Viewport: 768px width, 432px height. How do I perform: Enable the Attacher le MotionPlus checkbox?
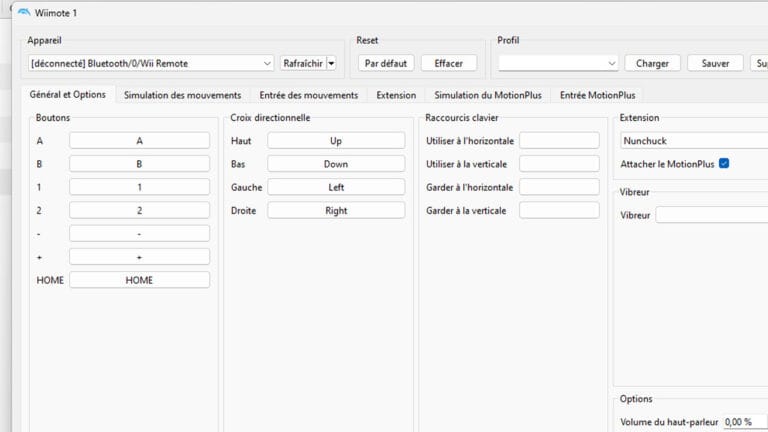point(724,163)
